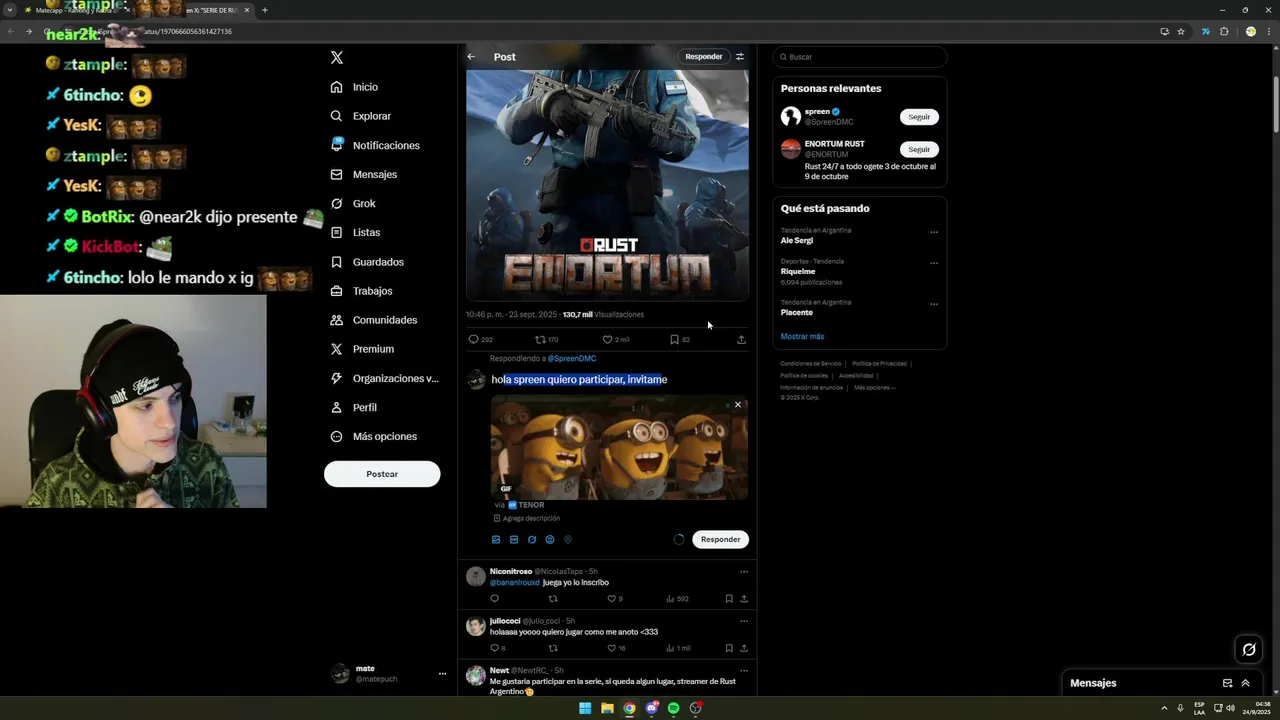
Task: Add a GIF to the reply
Action: point(514,540)
